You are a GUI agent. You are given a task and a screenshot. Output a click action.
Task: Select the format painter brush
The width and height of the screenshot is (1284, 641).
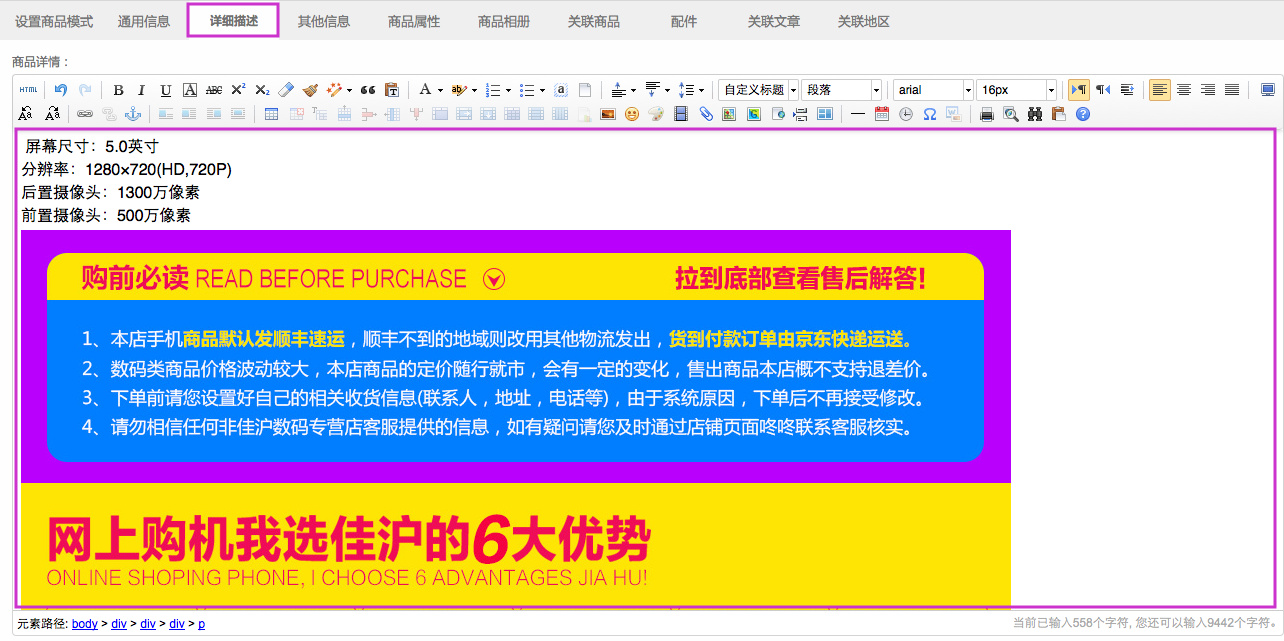click(x=310, y=90)
